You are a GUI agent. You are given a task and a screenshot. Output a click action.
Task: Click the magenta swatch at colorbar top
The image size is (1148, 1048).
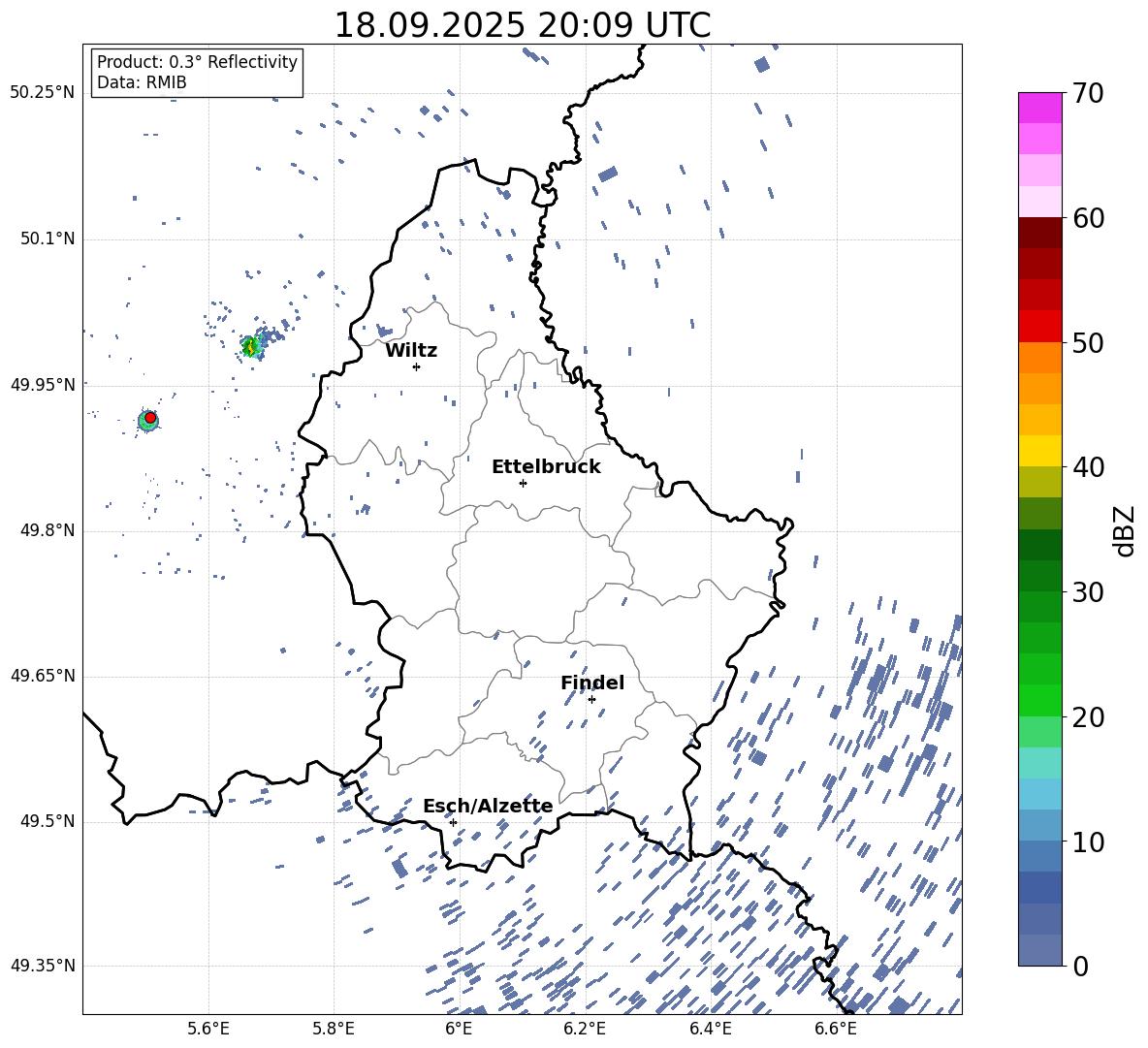pos(1039,109)
